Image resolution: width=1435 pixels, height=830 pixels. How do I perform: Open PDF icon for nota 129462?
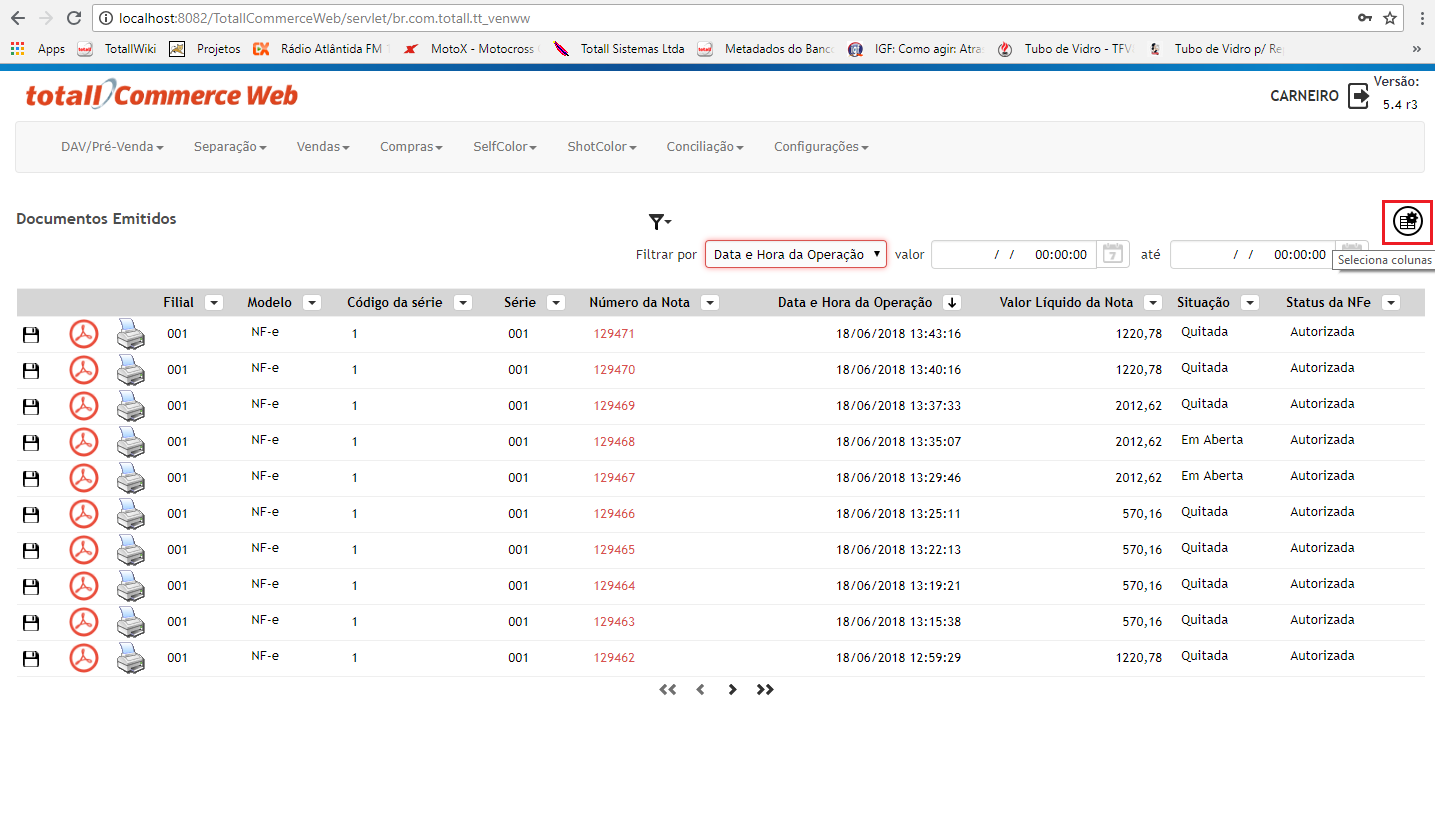tap(84, 658)
